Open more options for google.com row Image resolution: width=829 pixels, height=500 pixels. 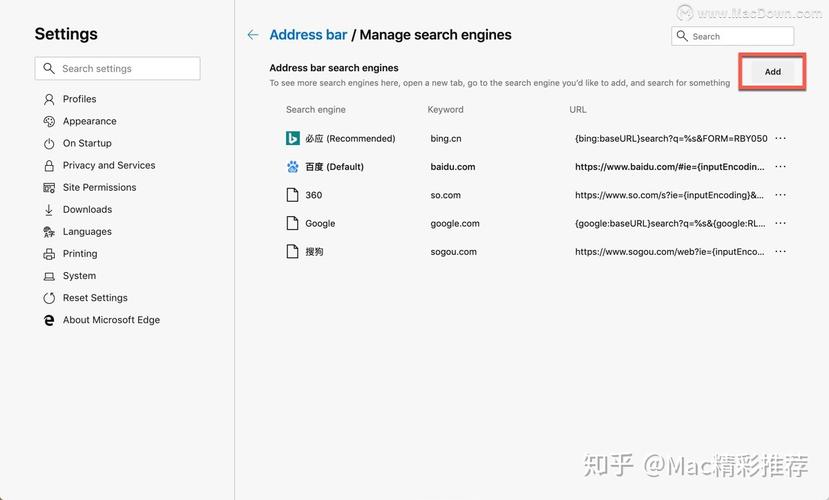(780, 223)
